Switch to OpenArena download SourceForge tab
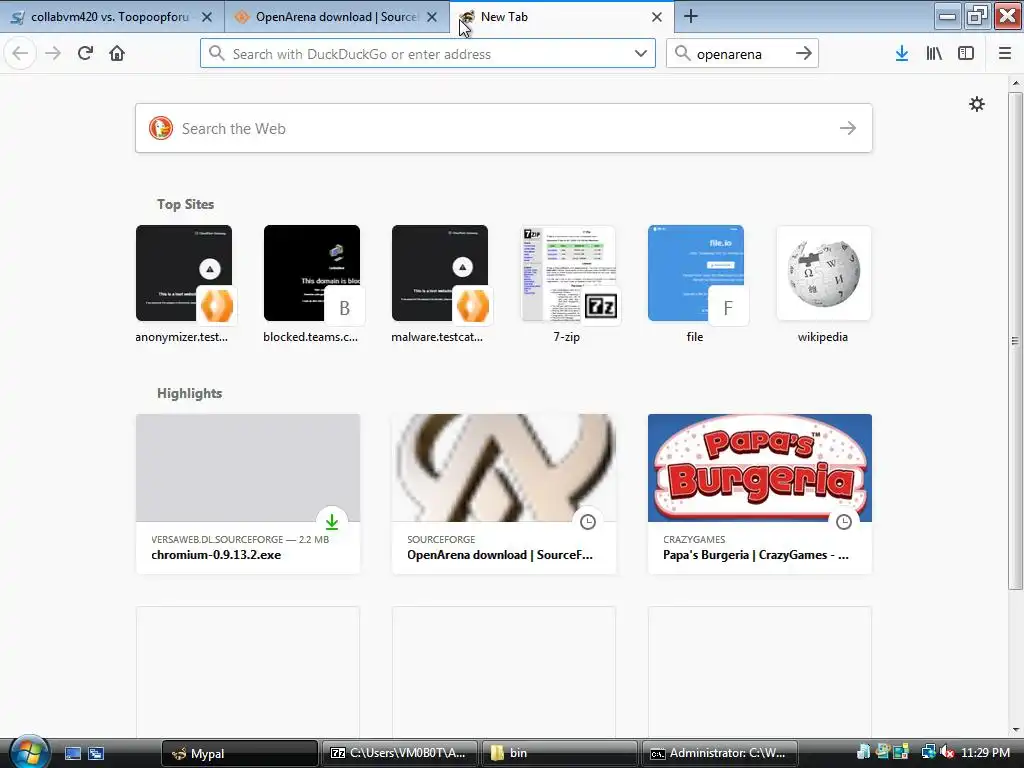The width and height of the screenshot is (1024, 768). pyautogui.click(x=337, y=17)
